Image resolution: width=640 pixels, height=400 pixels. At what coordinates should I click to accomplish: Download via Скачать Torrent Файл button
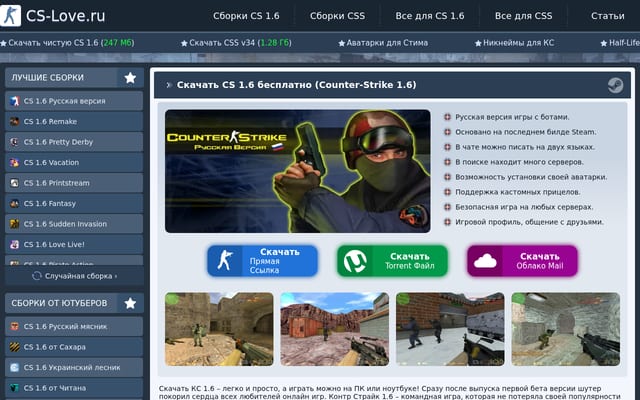pos(392,261)
